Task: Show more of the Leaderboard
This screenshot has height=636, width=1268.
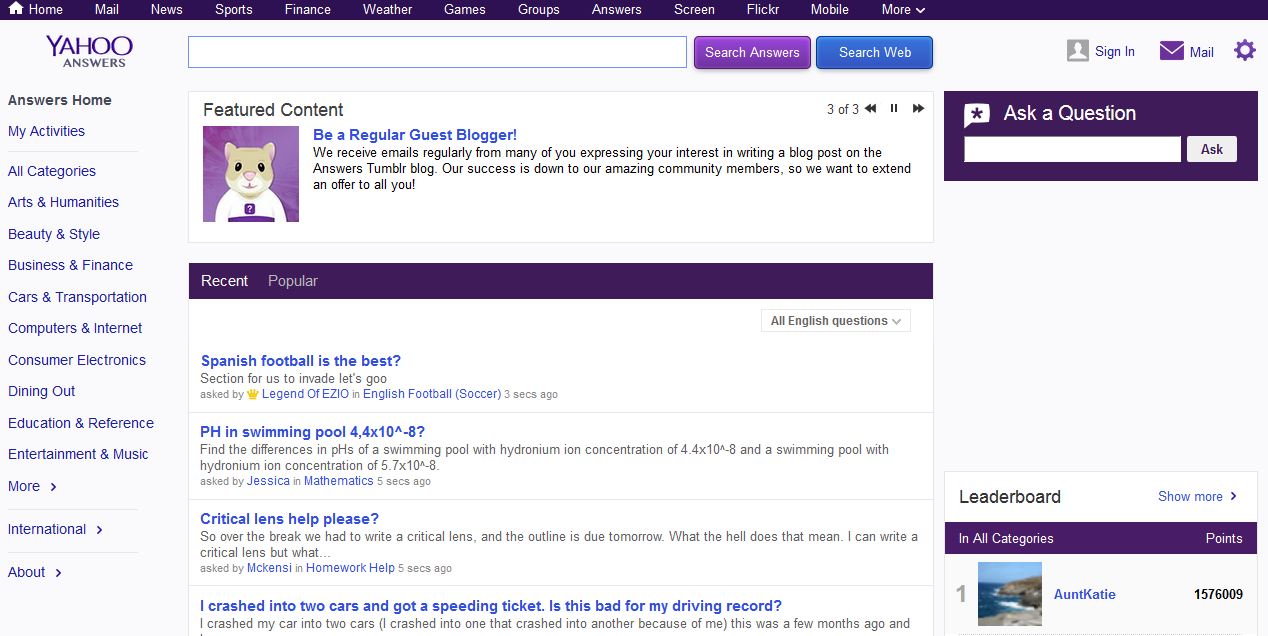Action: click(x=1198, y=496)
